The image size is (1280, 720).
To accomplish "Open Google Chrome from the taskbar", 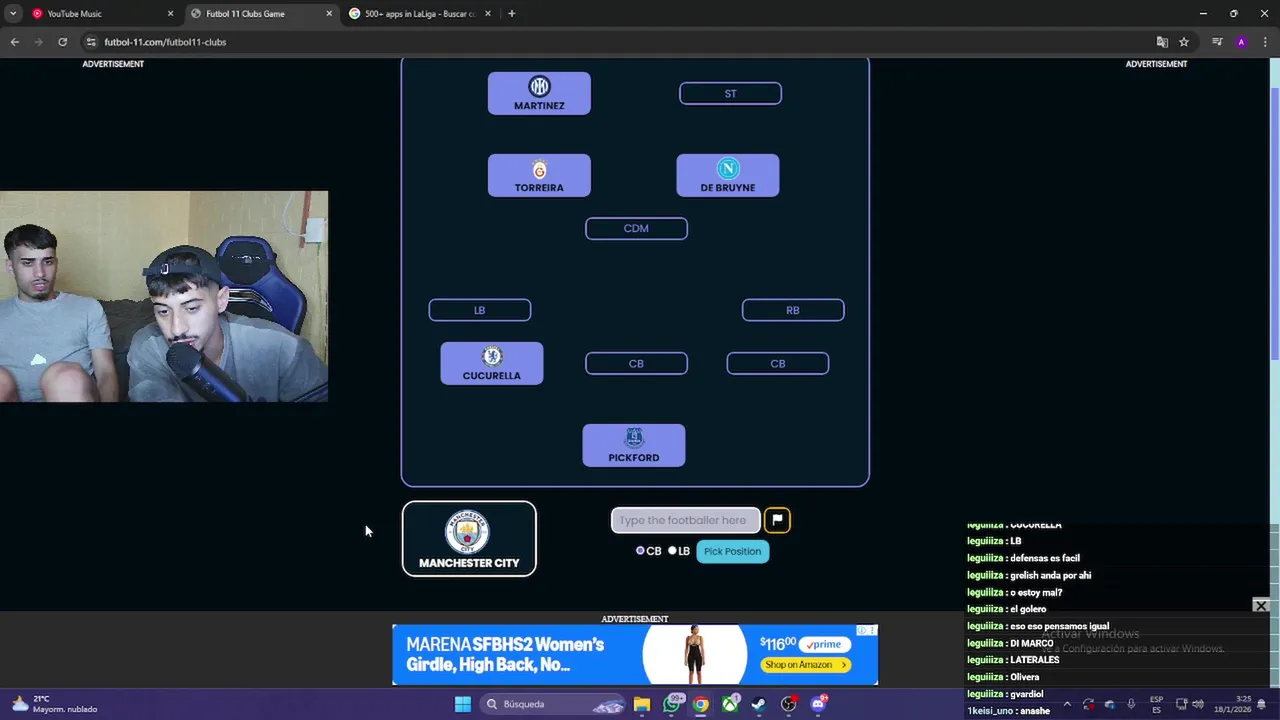I will (701, 704).
